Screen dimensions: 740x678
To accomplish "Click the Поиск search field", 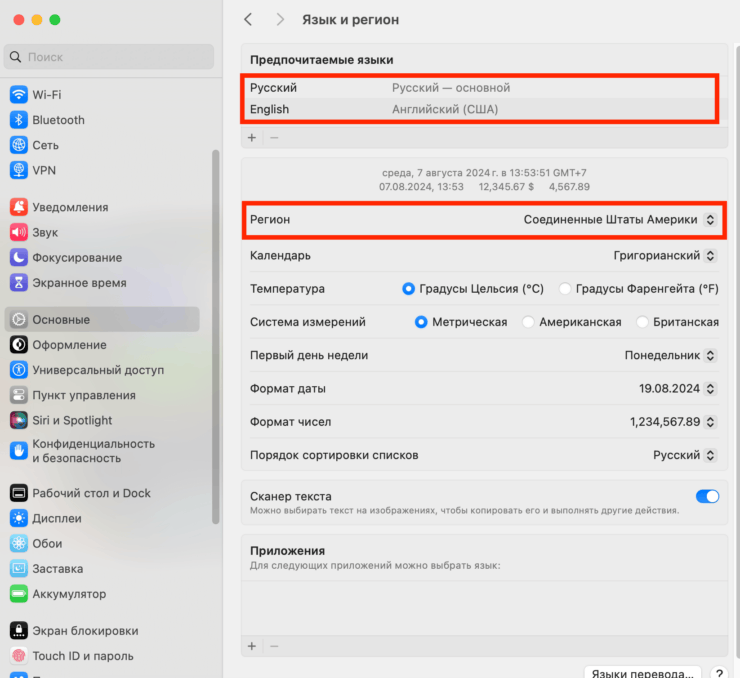I will pos(109,57).
